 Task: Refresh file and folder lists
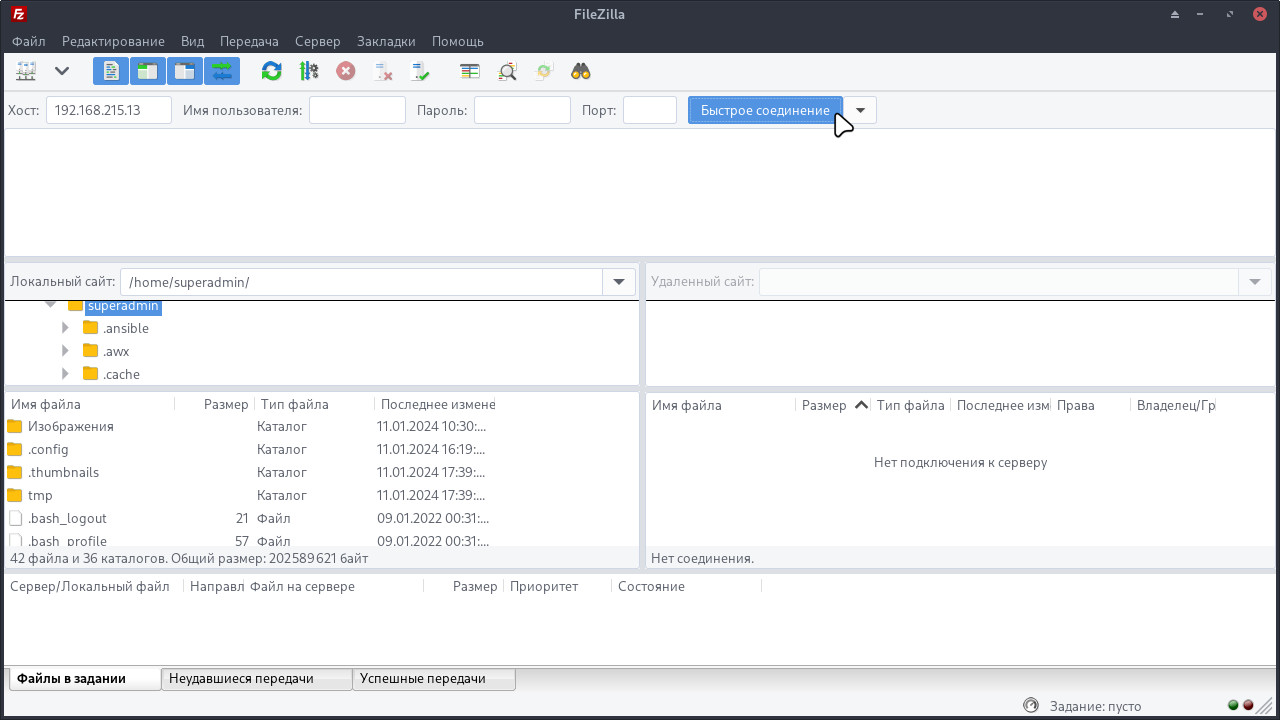pyautogui.click(x=271, y=71)
